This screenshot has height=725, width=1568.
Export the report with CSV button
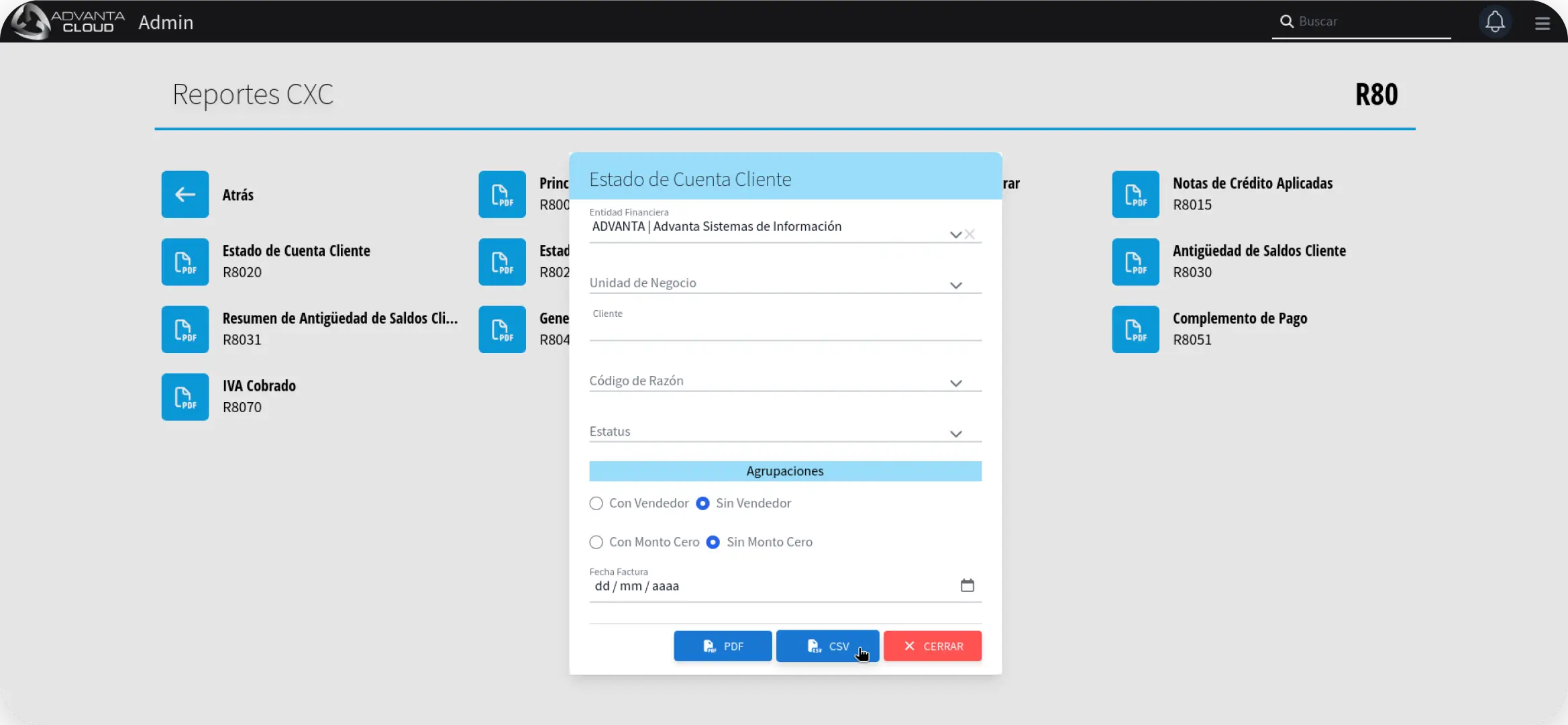pyautogui.click(x=827, y=646)
